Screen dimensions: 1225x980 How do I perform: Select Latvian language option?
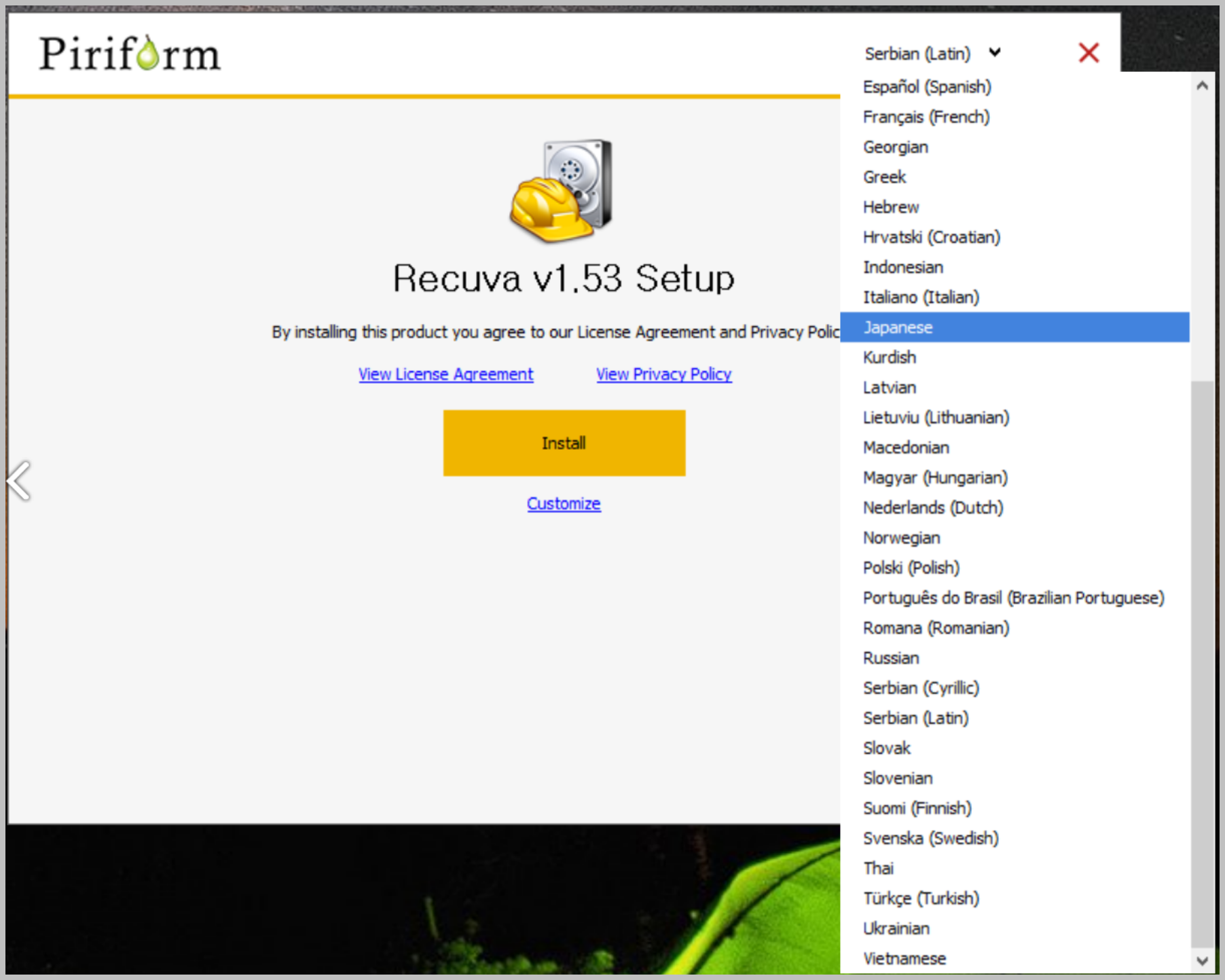click(1014, 387)
